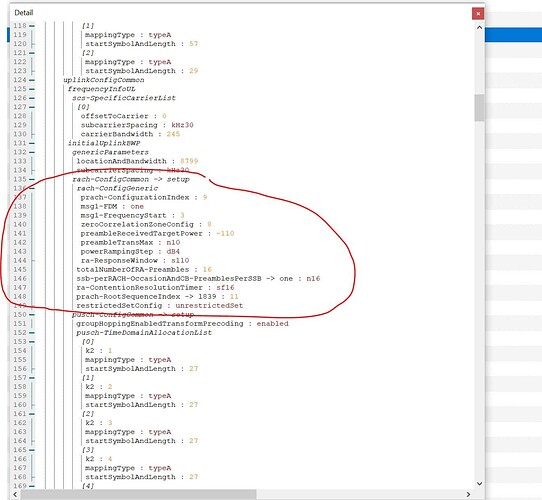This screenshot has width=542, height=500.
Task: Select the totalNumberOfRA-Preambles : 16 line
Action: [x=144, y=269]
